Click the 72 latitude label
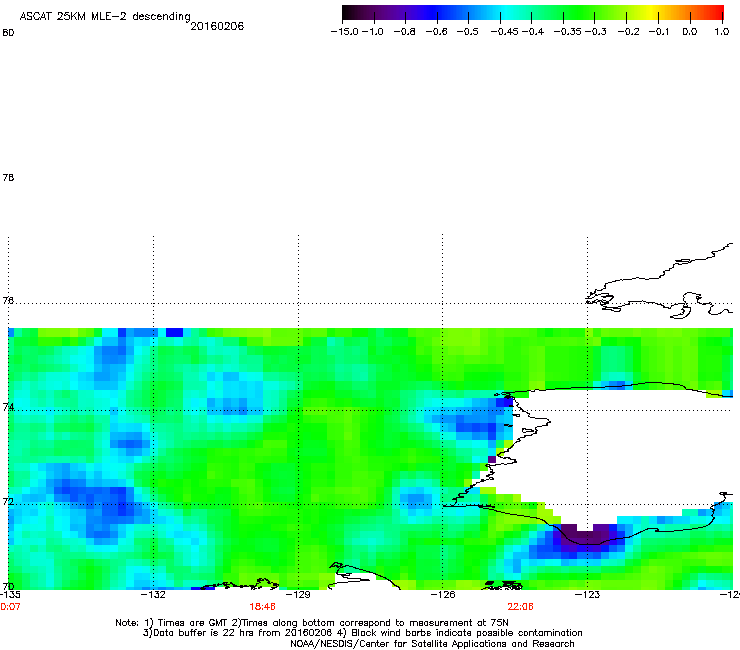Viewport: 740px width, 650px height. (x=8, y=501)
